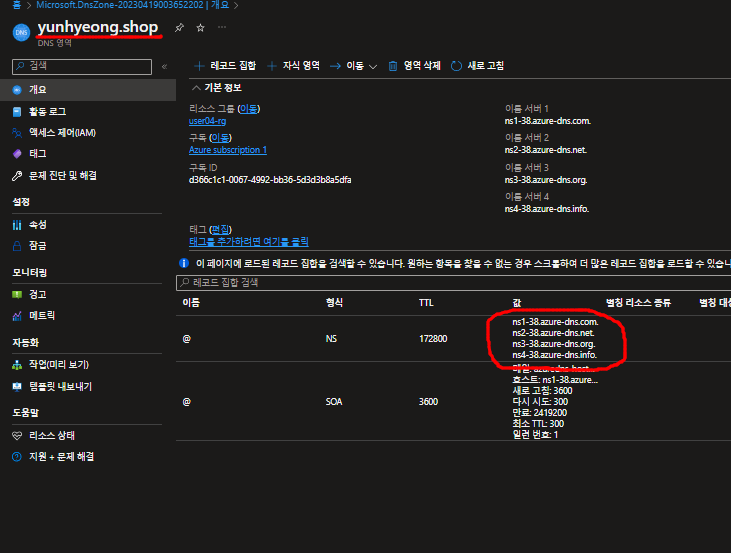
Task: Sort by the 이름 column header
Action: point(191,303)
